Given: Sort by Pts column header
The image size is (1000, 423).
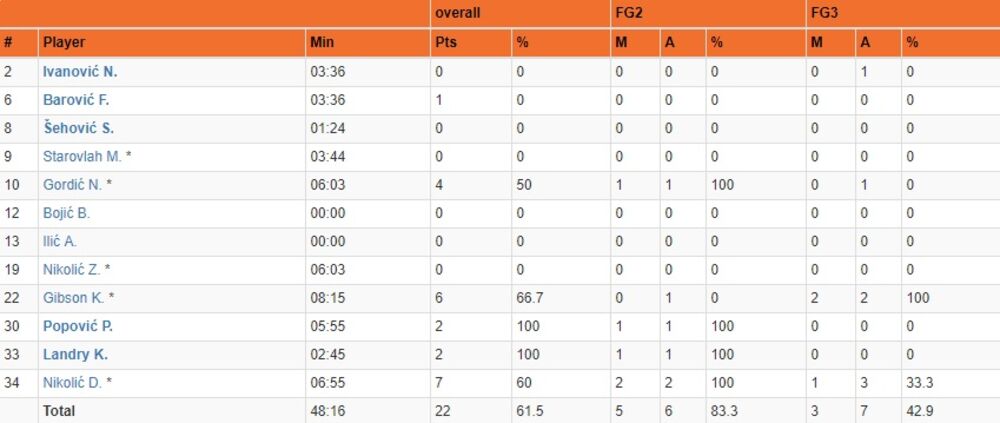Looking at the screenshot, I should [445, 43].
